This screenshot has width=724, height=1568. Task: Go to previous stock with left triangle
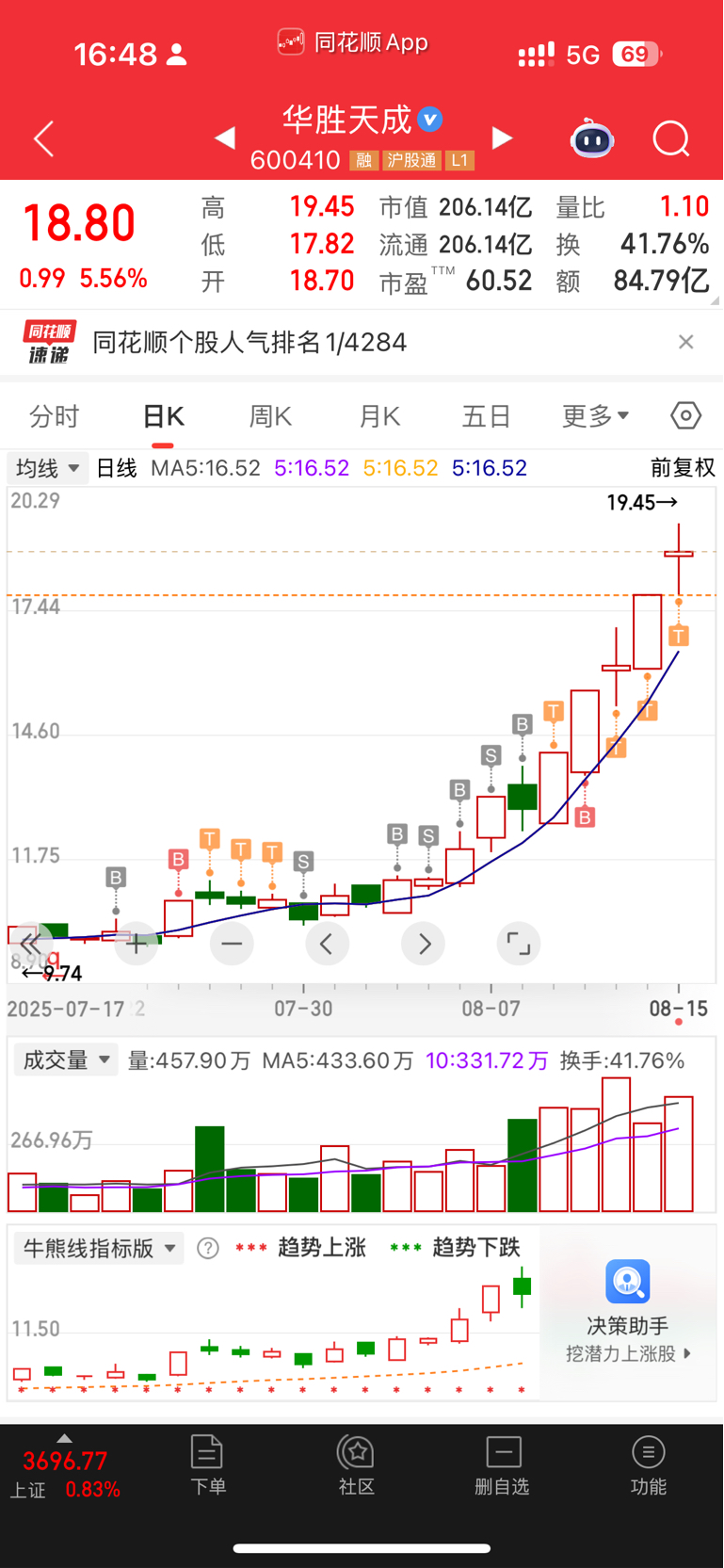(224, 138)
